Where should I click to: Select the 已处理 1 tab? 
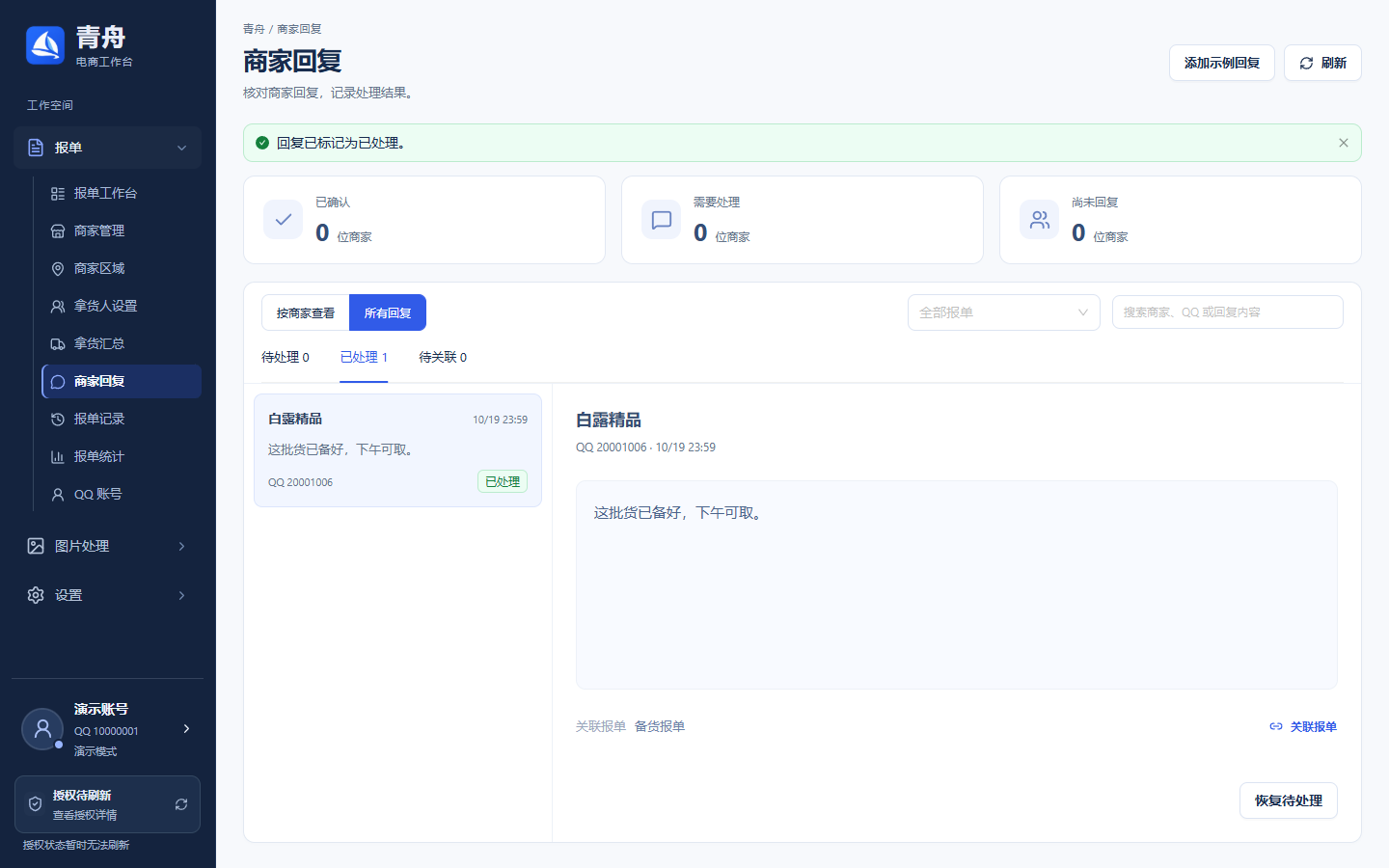pyautogui.click(x=364, y=358)
